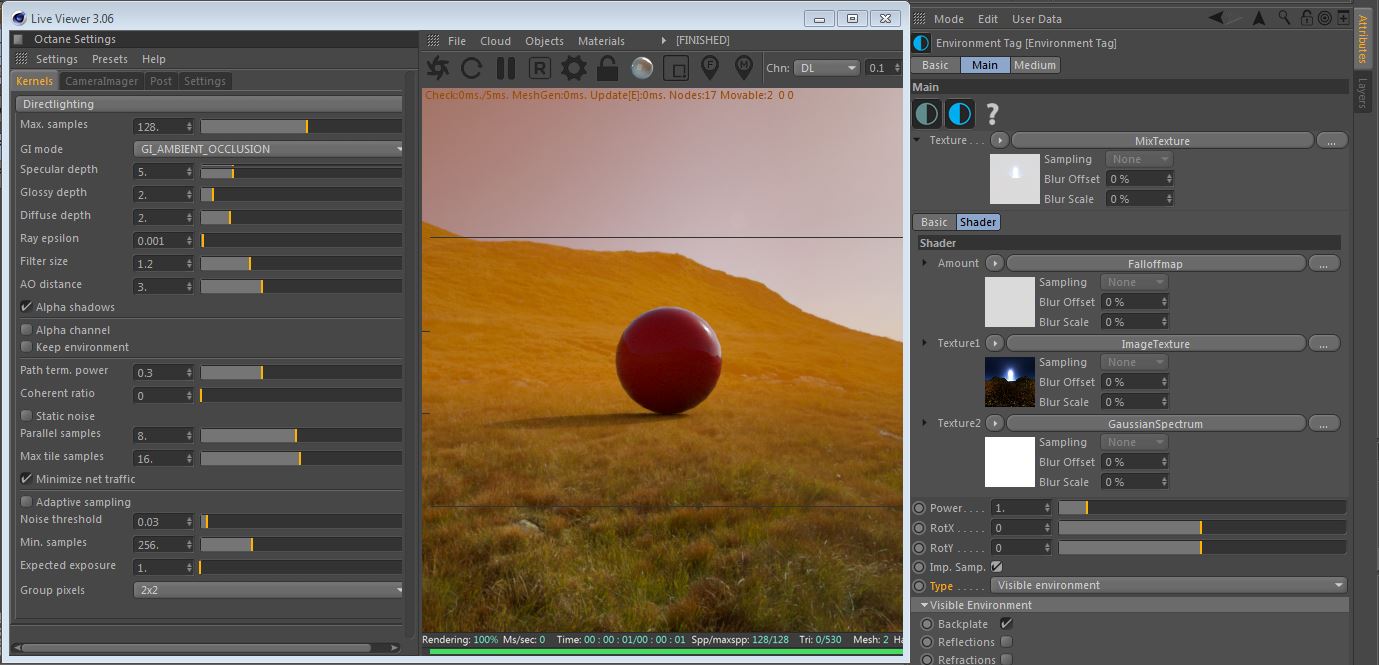The height and width of the screenshot is (665, 1379).
Task: Turn on Adaptive sampling checkbox
Action: (x=26, y=502)
